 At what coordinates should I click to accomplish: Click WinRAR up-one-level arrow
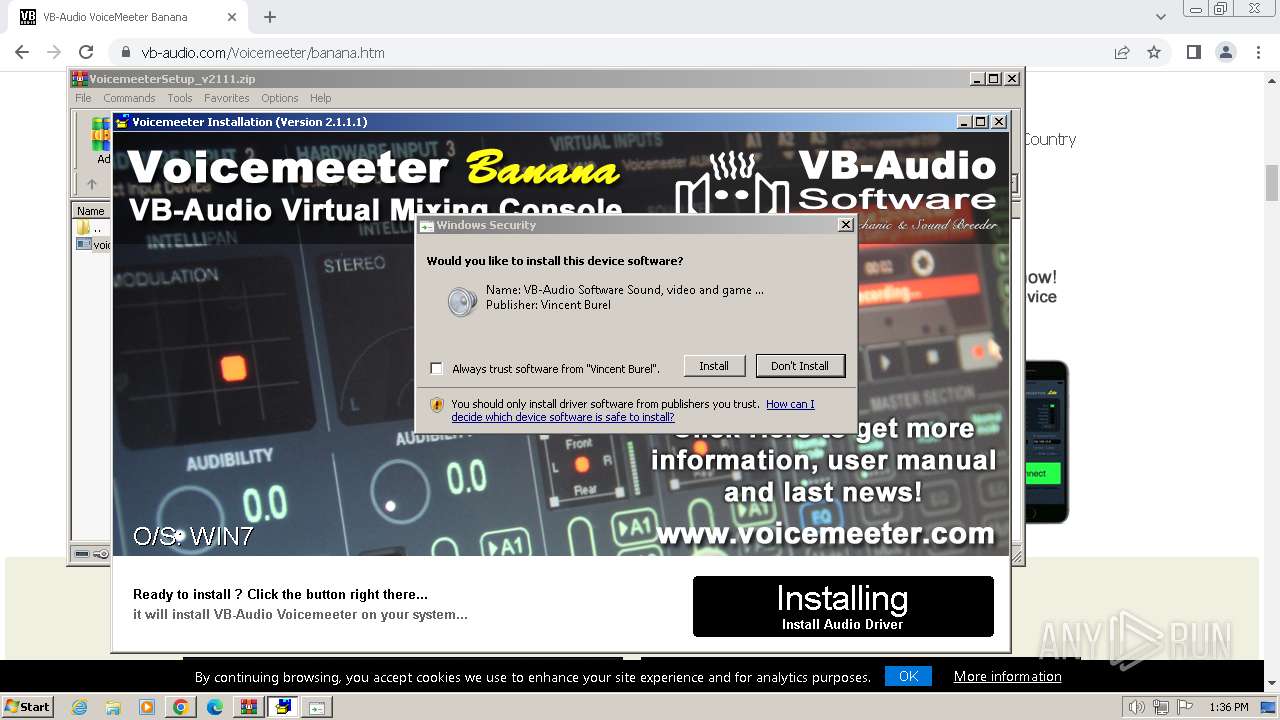pos(92,184)
